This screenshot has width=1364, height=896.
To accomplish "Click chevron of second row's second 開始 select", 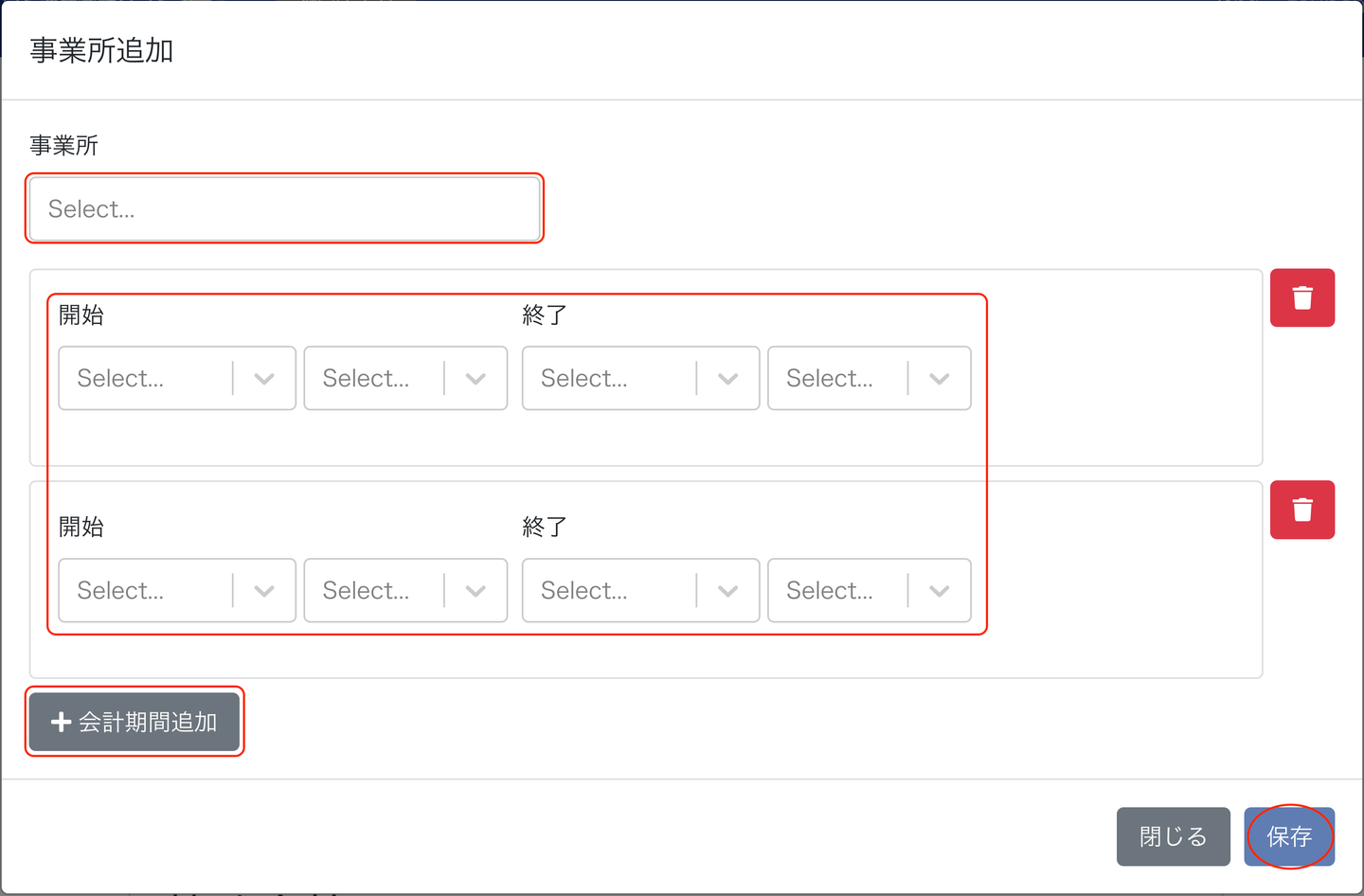I will click(x=476, y=591).
